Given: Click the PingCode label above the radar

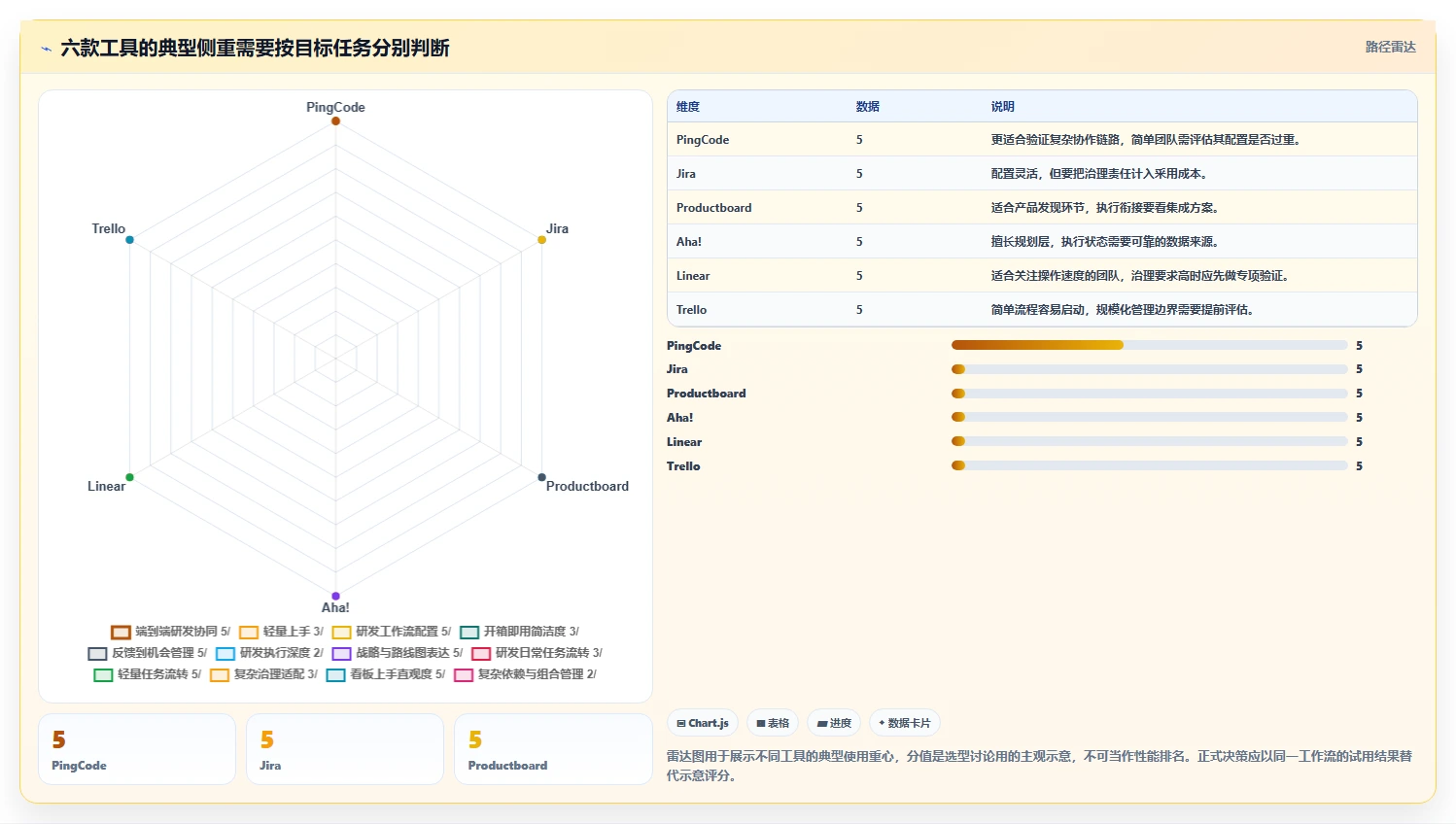Looking at the screenshot, I should (x=335, y=107).
